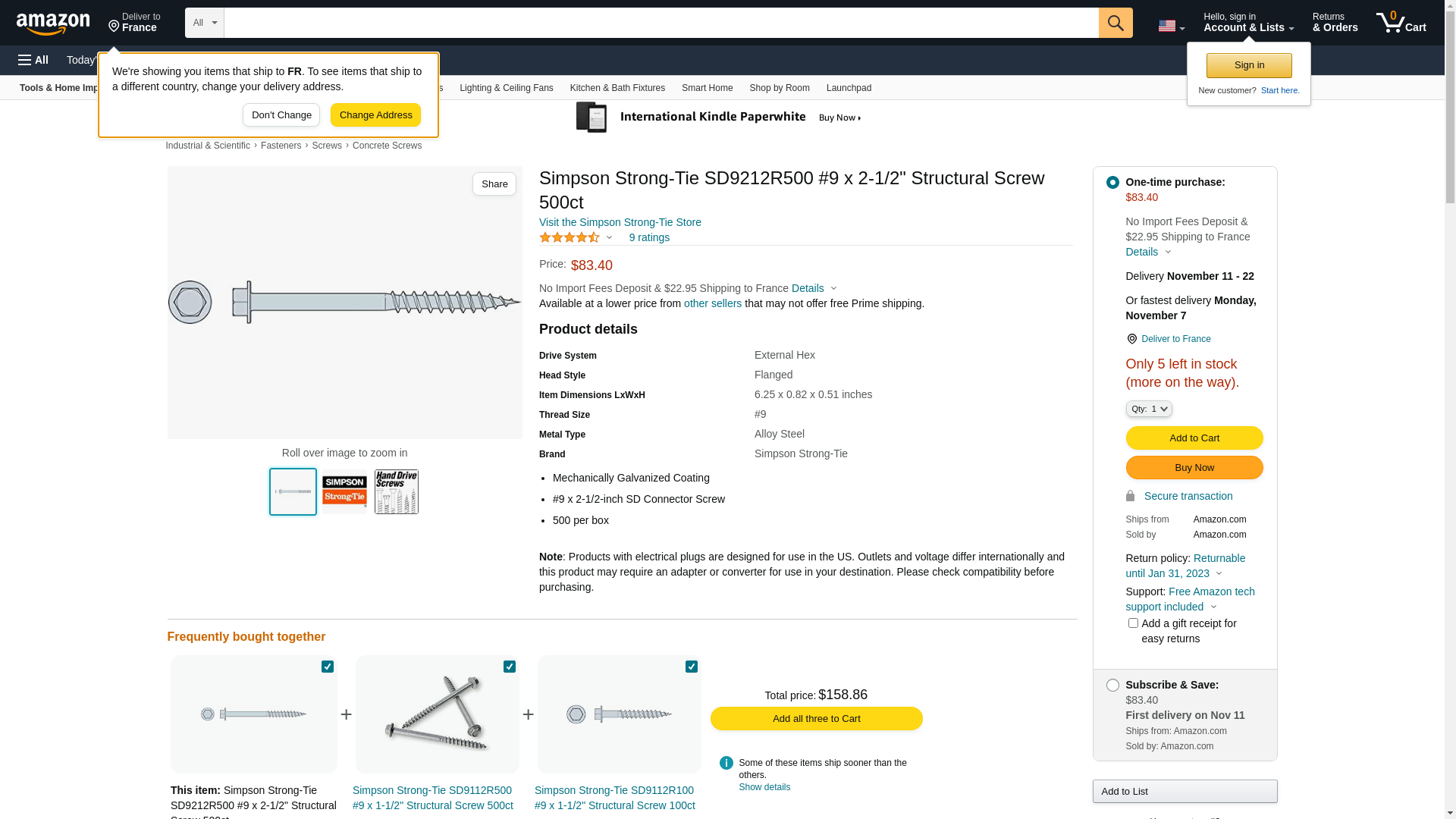Click the Amazon logo
This screenshot has width=1456, height=819.
[53, 24]
